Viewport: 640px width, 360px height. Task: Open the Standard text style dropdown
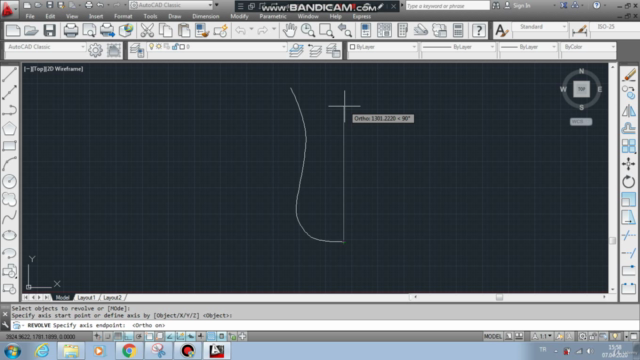[x=538, y=27]
